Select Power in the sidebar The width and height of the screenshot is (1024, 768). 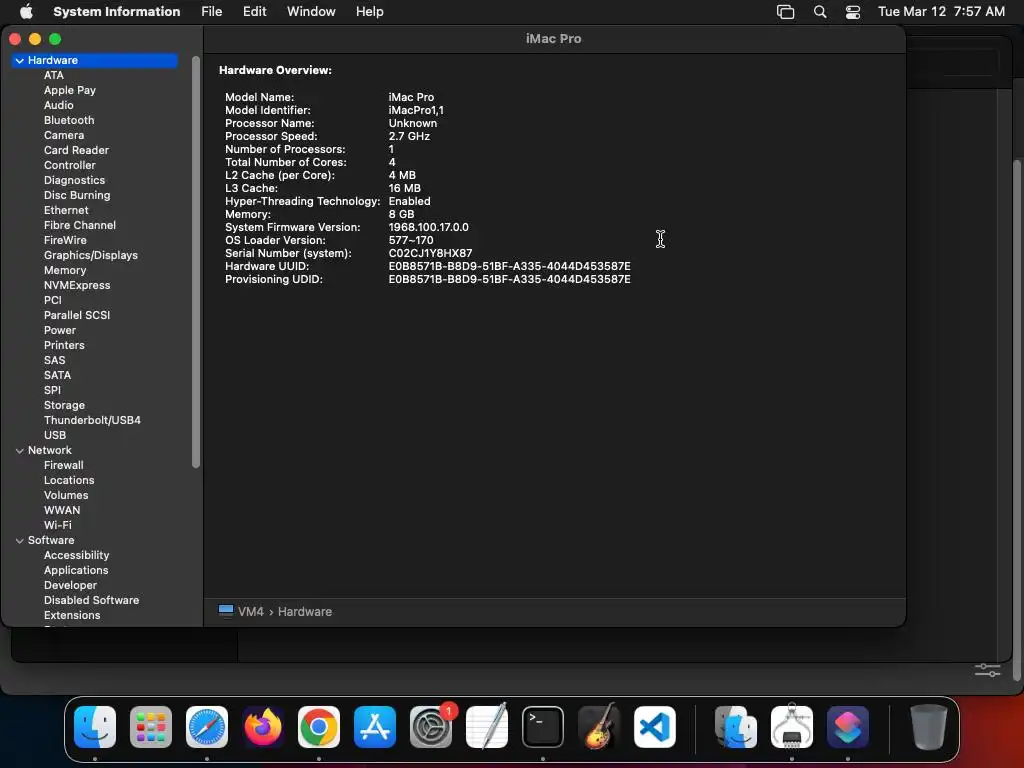click(60, 330)
